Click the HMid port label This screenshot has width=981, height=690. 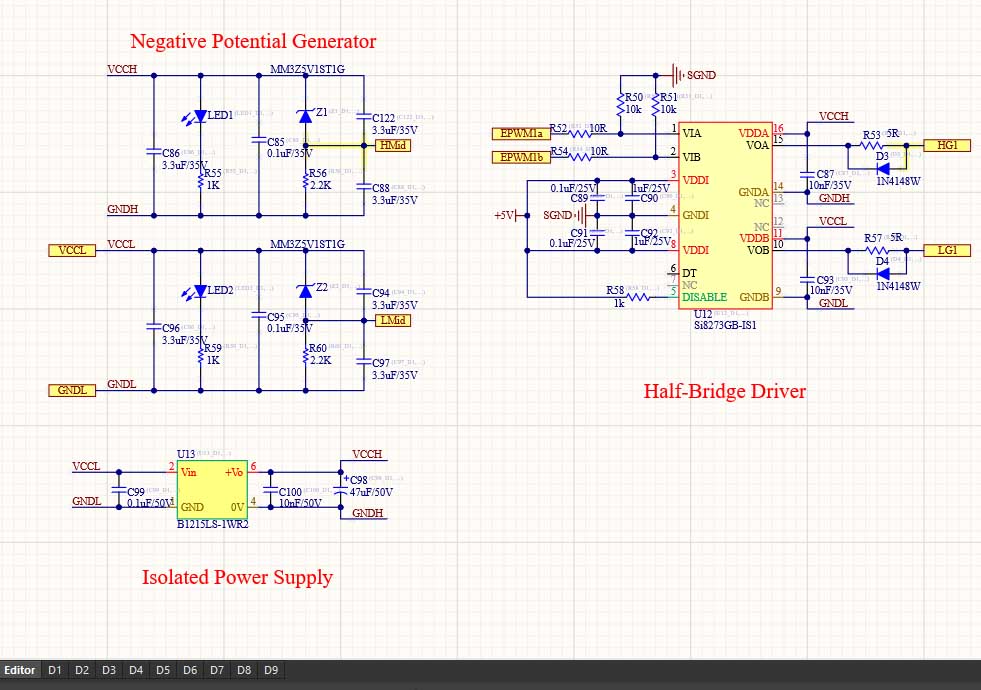393,145
